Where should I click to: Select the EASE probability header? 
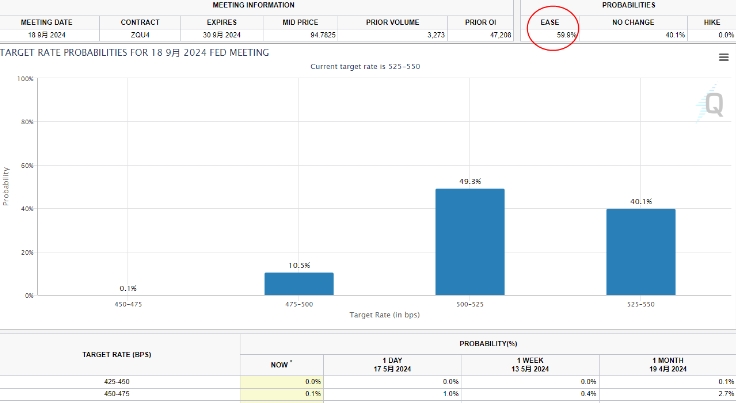550,22
